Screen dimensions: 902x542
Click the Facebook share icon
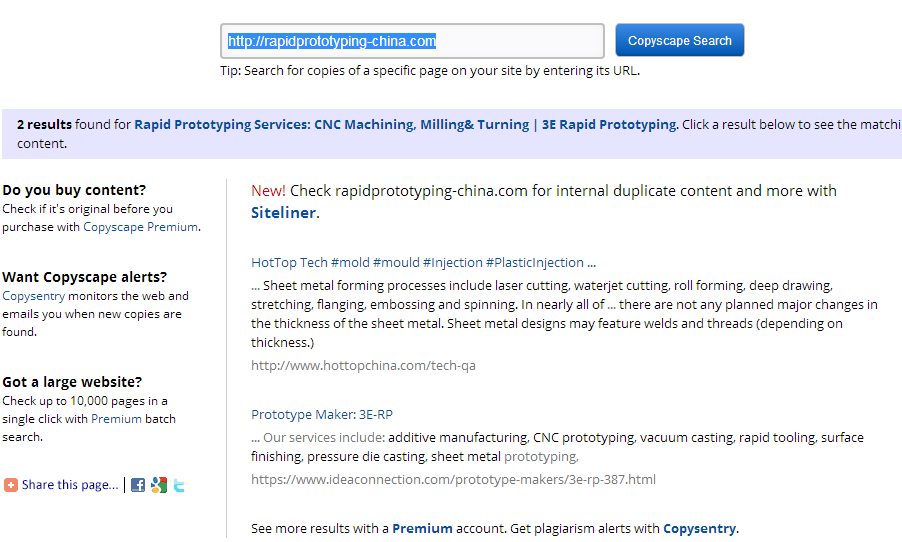(x=138, y=485)
